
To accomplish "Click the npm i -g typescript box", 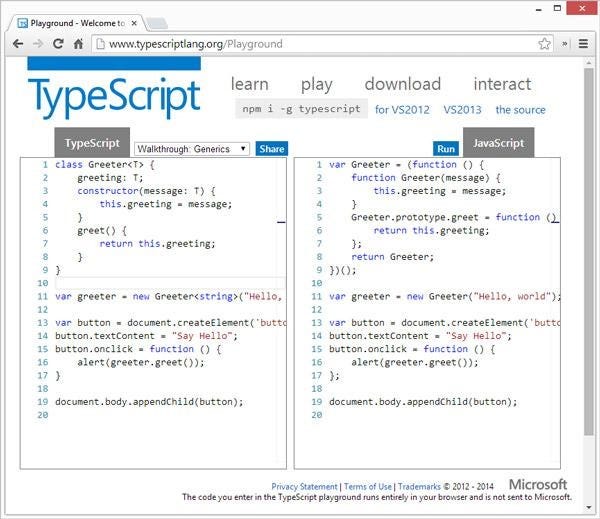I will pos(301,109).
